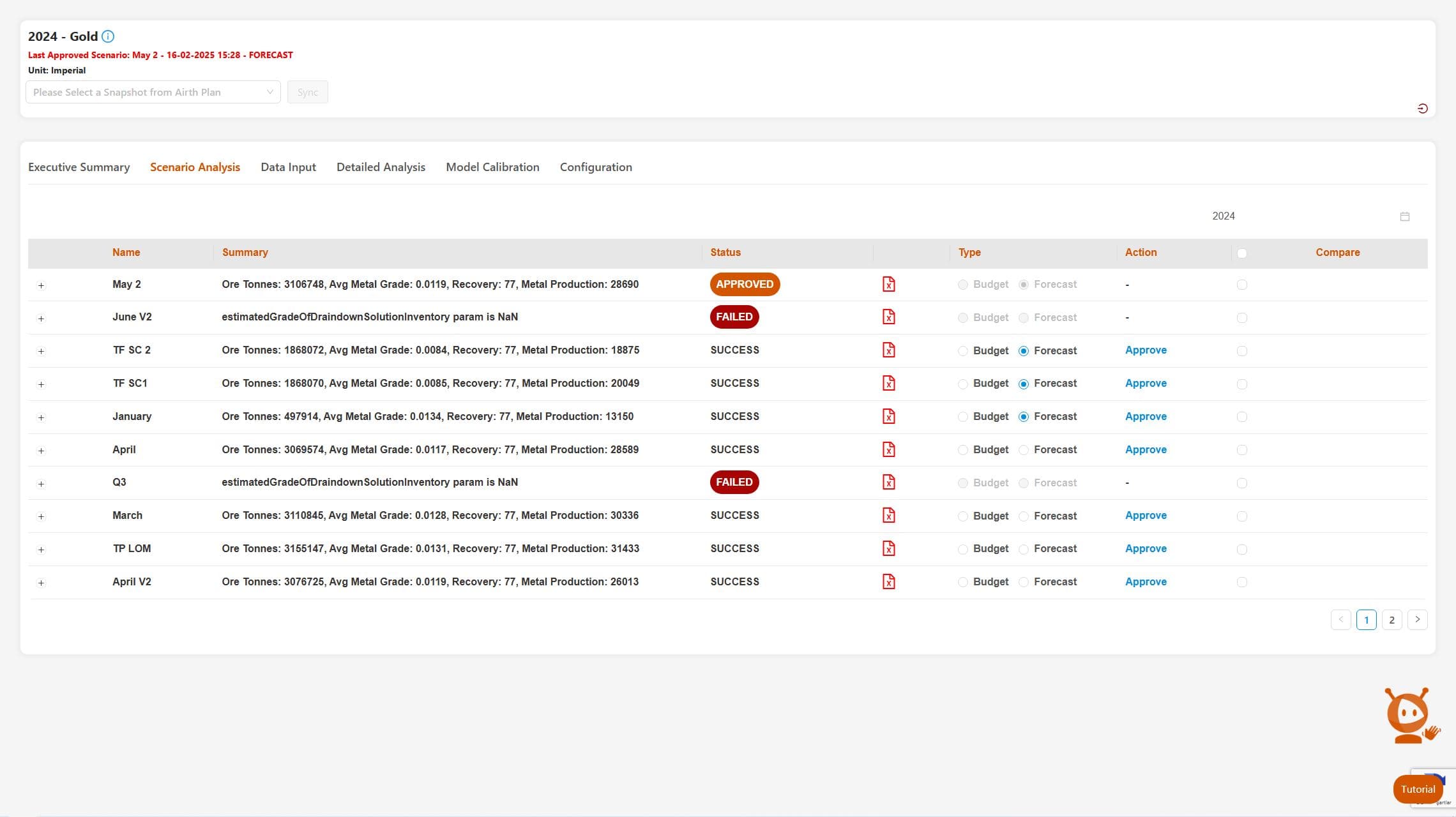Download the report file for May 2
This screenshot has height=817, width=1456.
[888, 284]
